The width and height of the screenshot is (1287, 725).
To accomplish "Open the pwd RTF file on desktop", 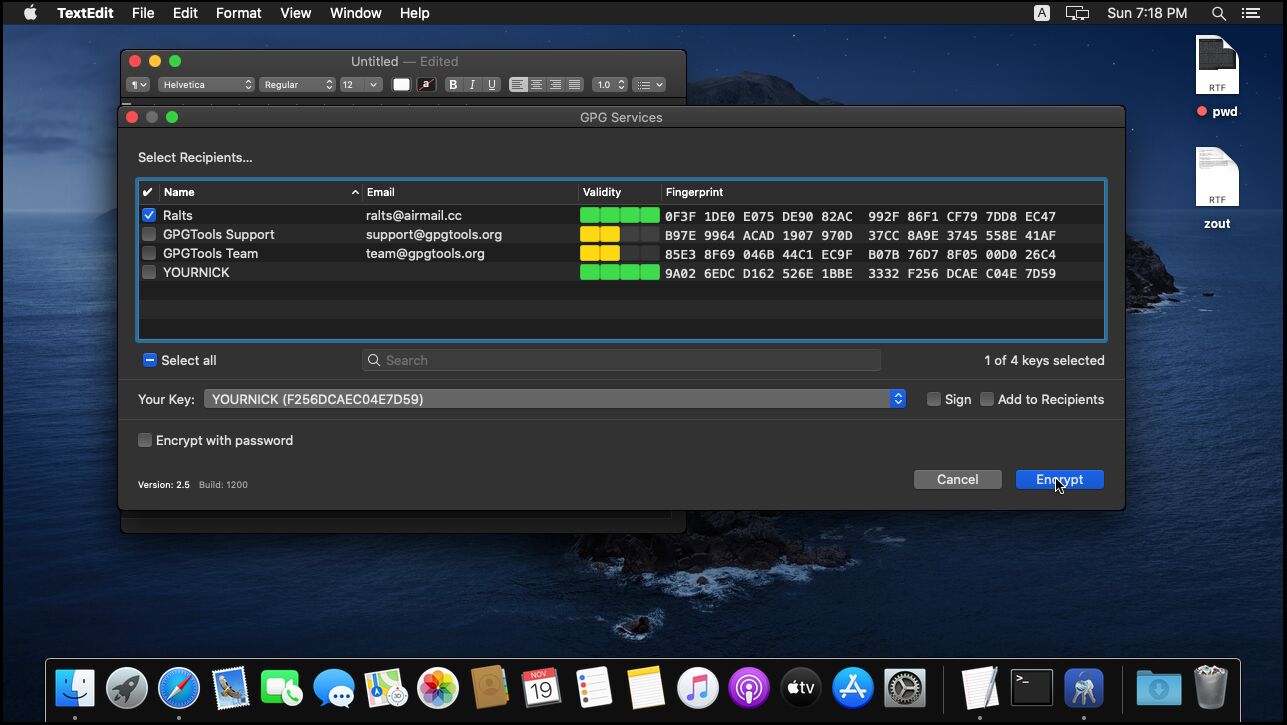I will pyautogui.click(x=1217, y=66).
